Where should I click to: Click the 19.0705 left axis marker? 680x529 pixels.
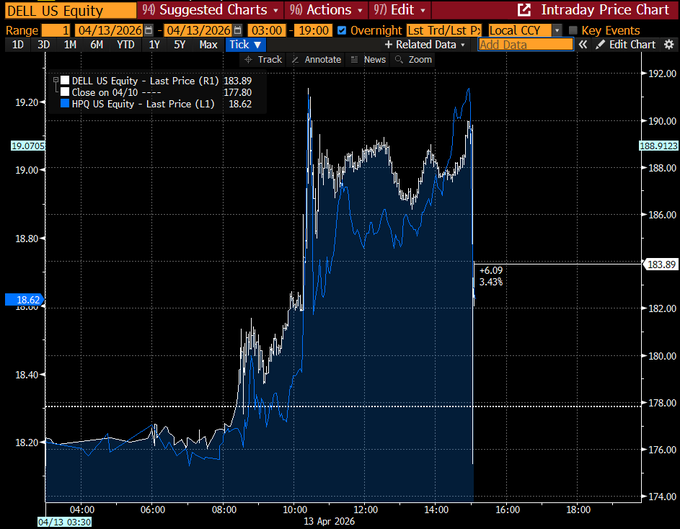28,146
